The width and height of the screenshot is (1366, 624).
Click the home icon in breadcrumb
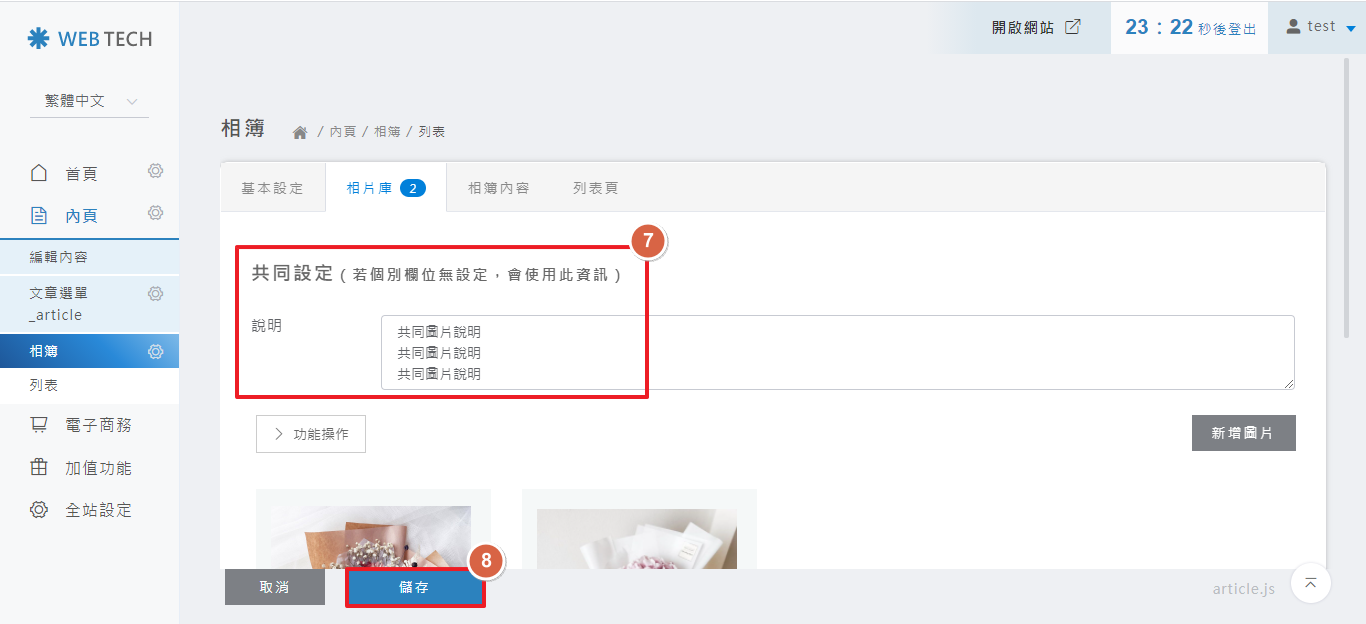(299, 132)
